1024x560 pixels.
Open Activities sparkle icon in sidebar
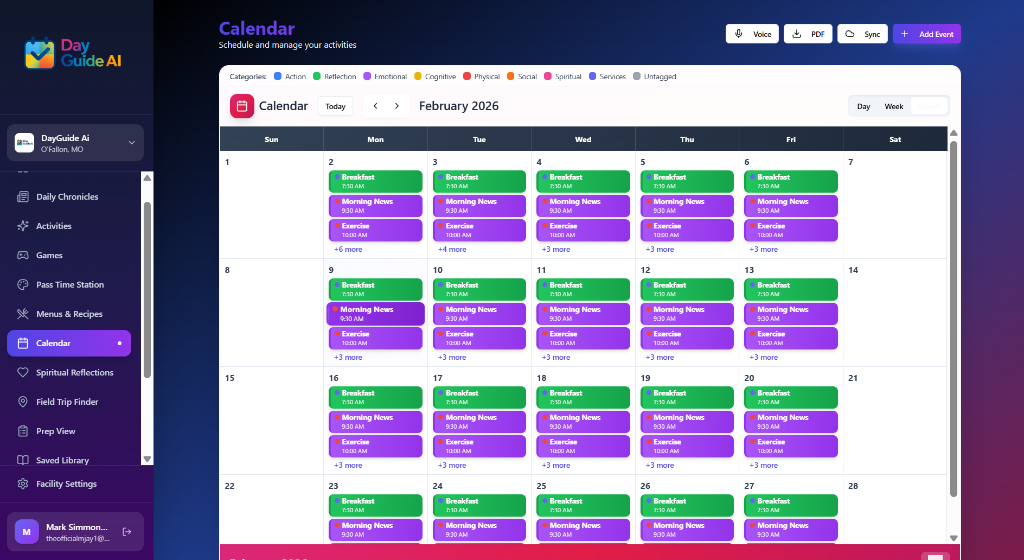tap(23, 226)
